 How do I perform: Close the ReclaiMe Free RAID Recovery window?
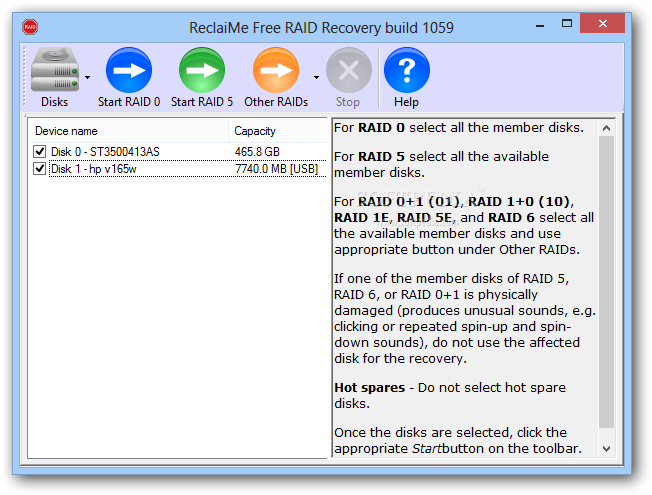pyautogui.click(x=603, y=24)
